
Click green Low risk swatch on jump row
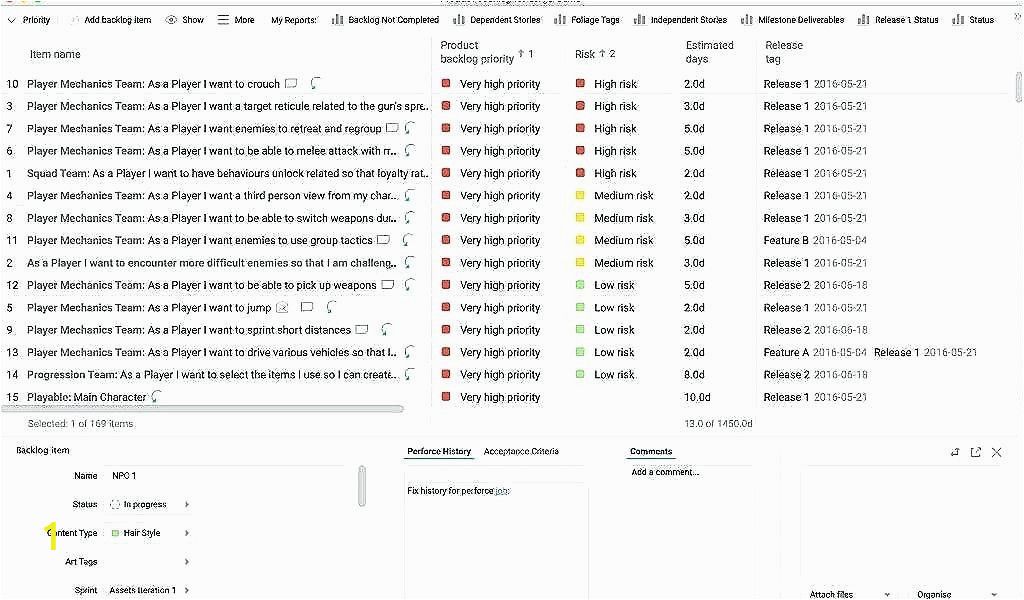580,307
